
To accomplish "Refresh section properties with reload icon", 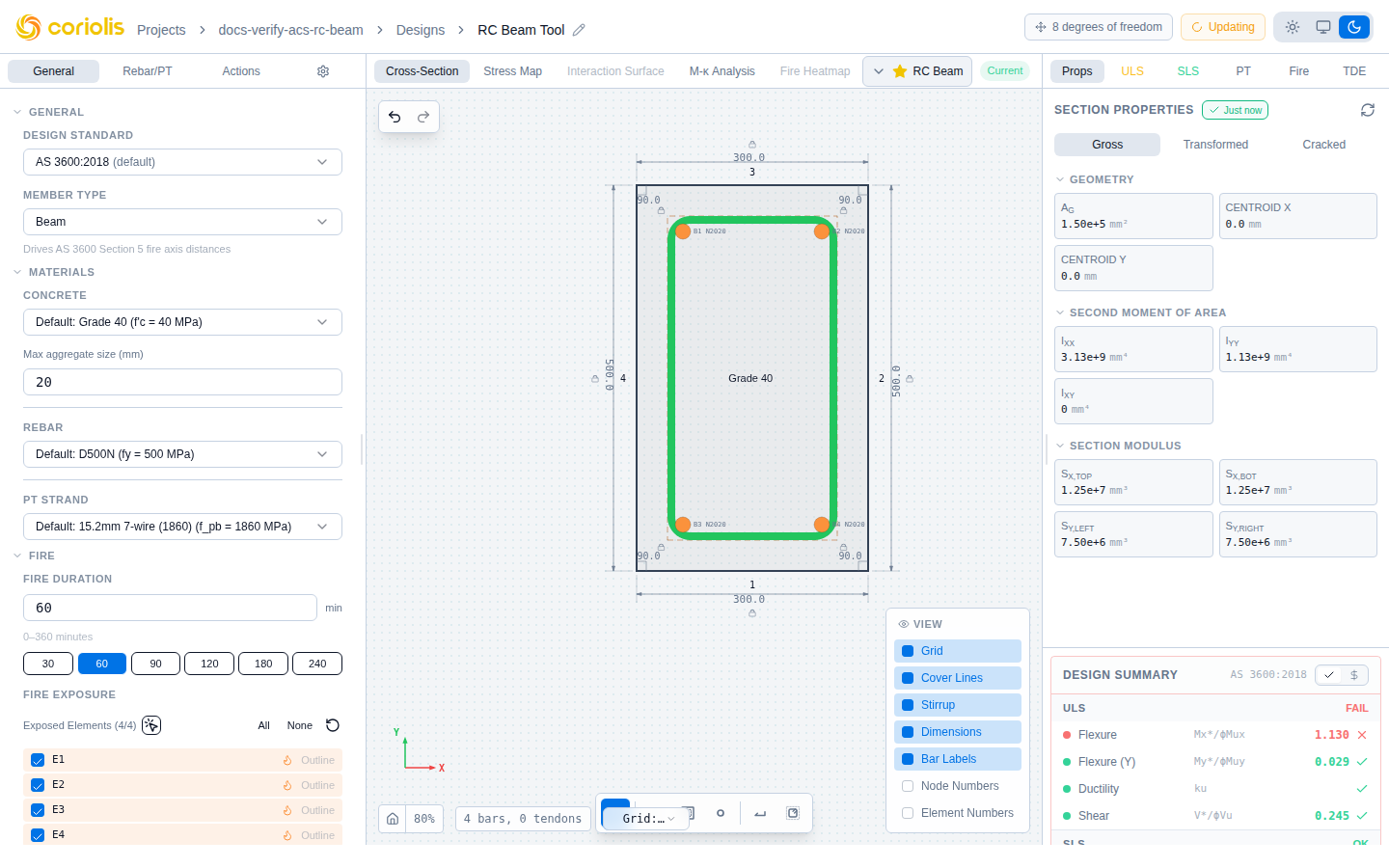I will coord(1368,110).
